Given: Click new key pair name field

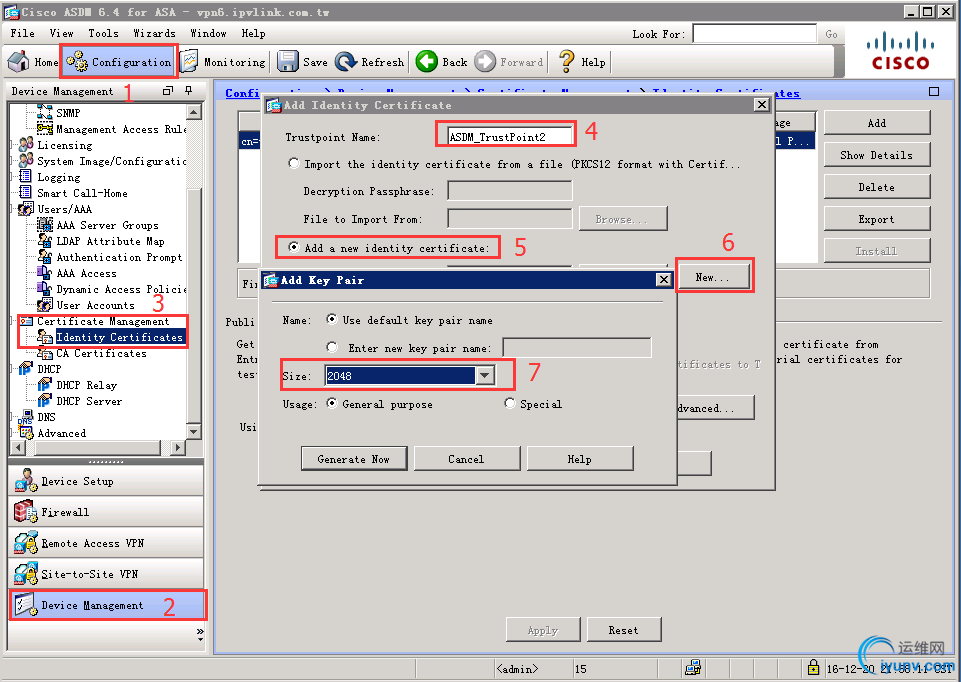Looking at the screenshot, I should click(577, 347).
